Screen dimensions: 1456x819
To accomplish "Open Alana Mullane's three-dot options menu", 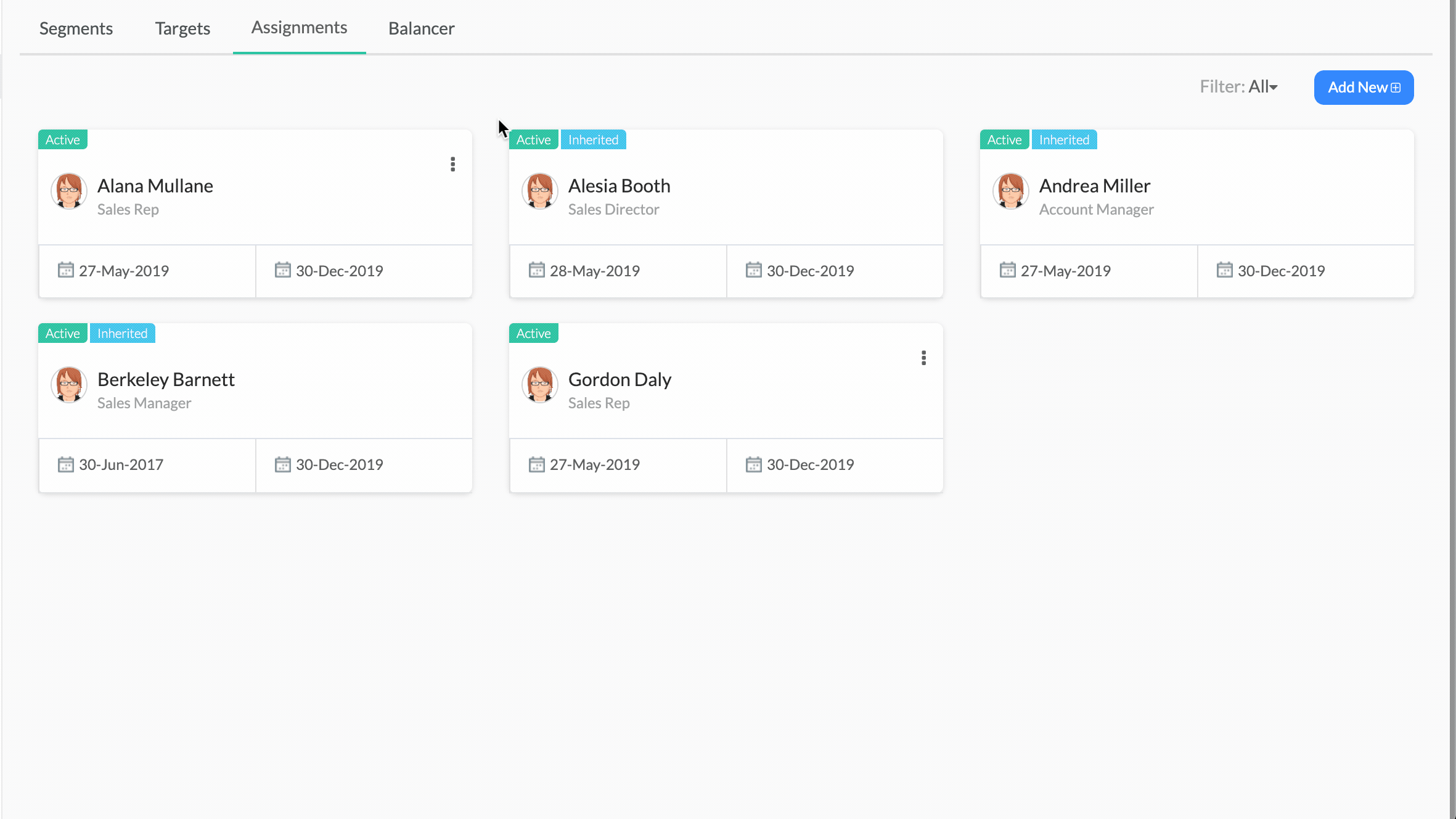I will click(453, 164).
